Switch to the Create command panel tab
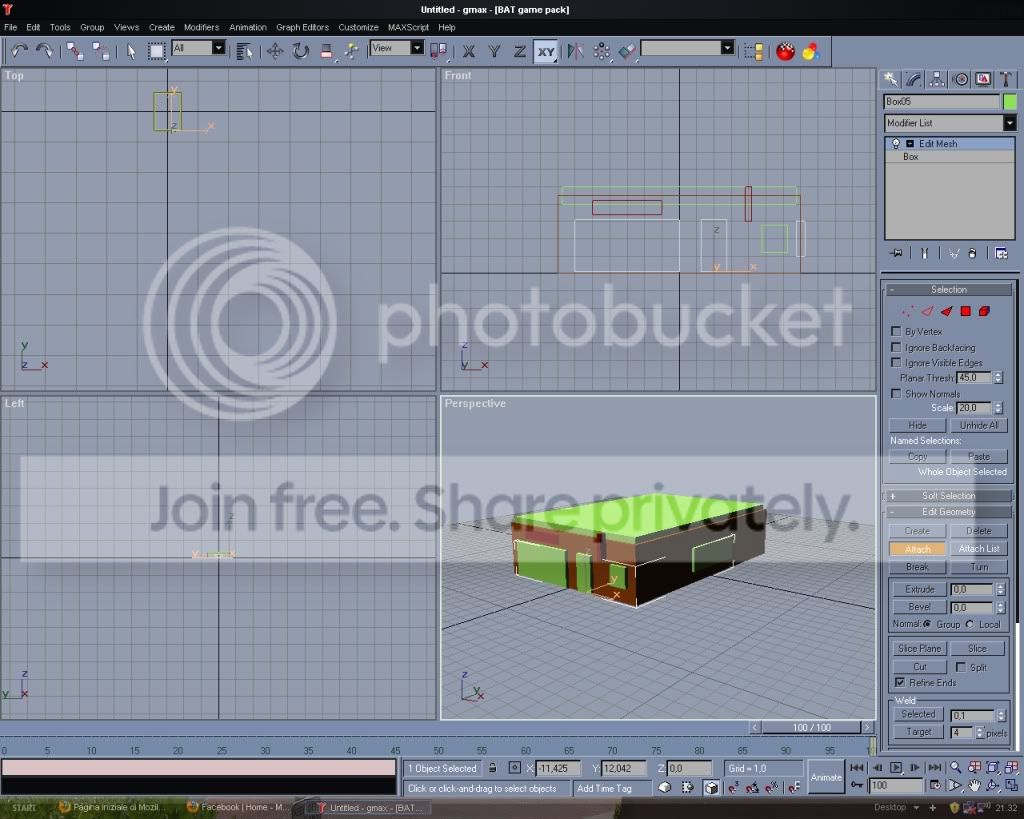The height and width of the screenshot is (819, 1024). 891,79
